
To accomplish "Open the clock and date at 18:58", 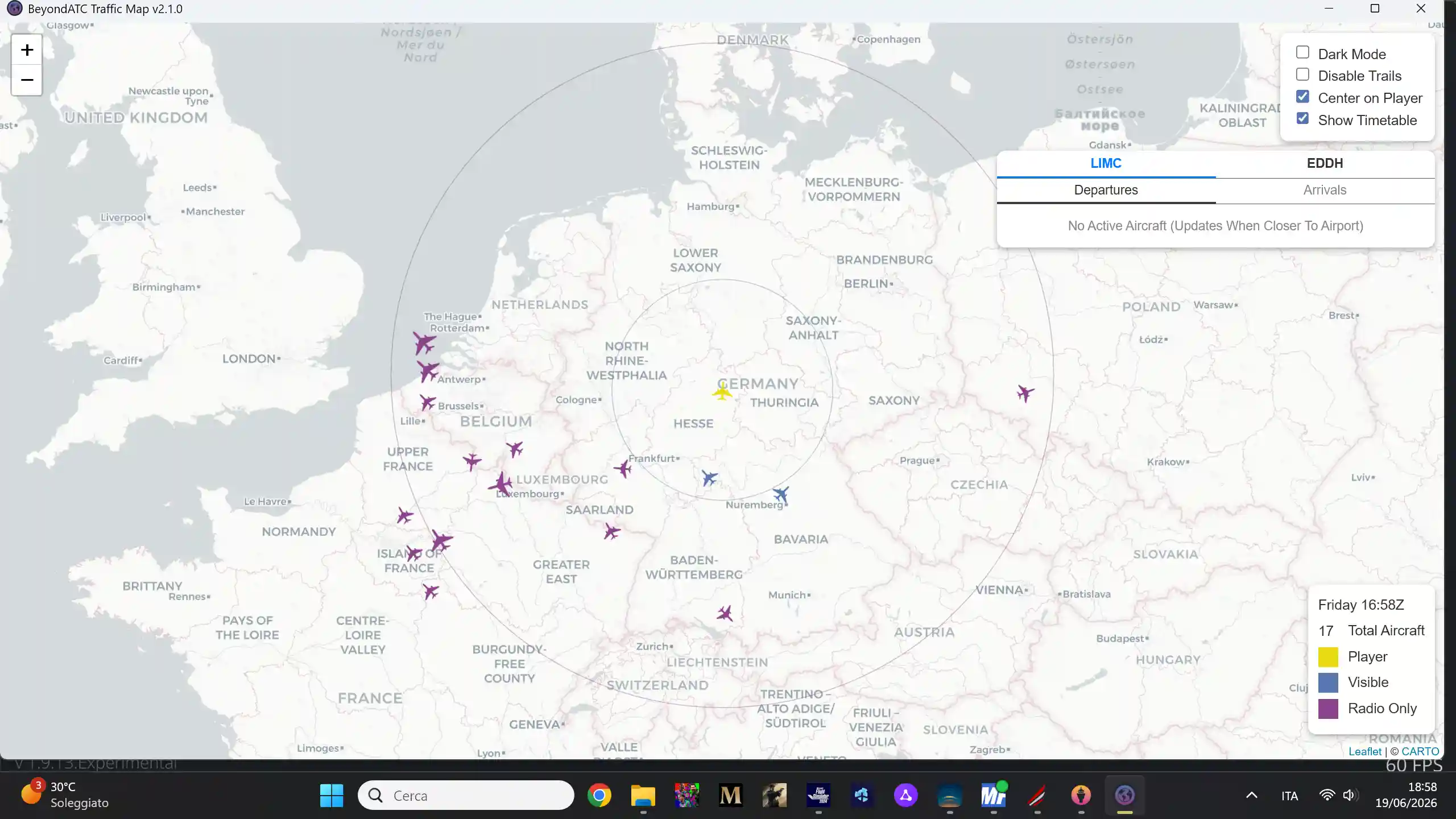I will [1406, 795].
